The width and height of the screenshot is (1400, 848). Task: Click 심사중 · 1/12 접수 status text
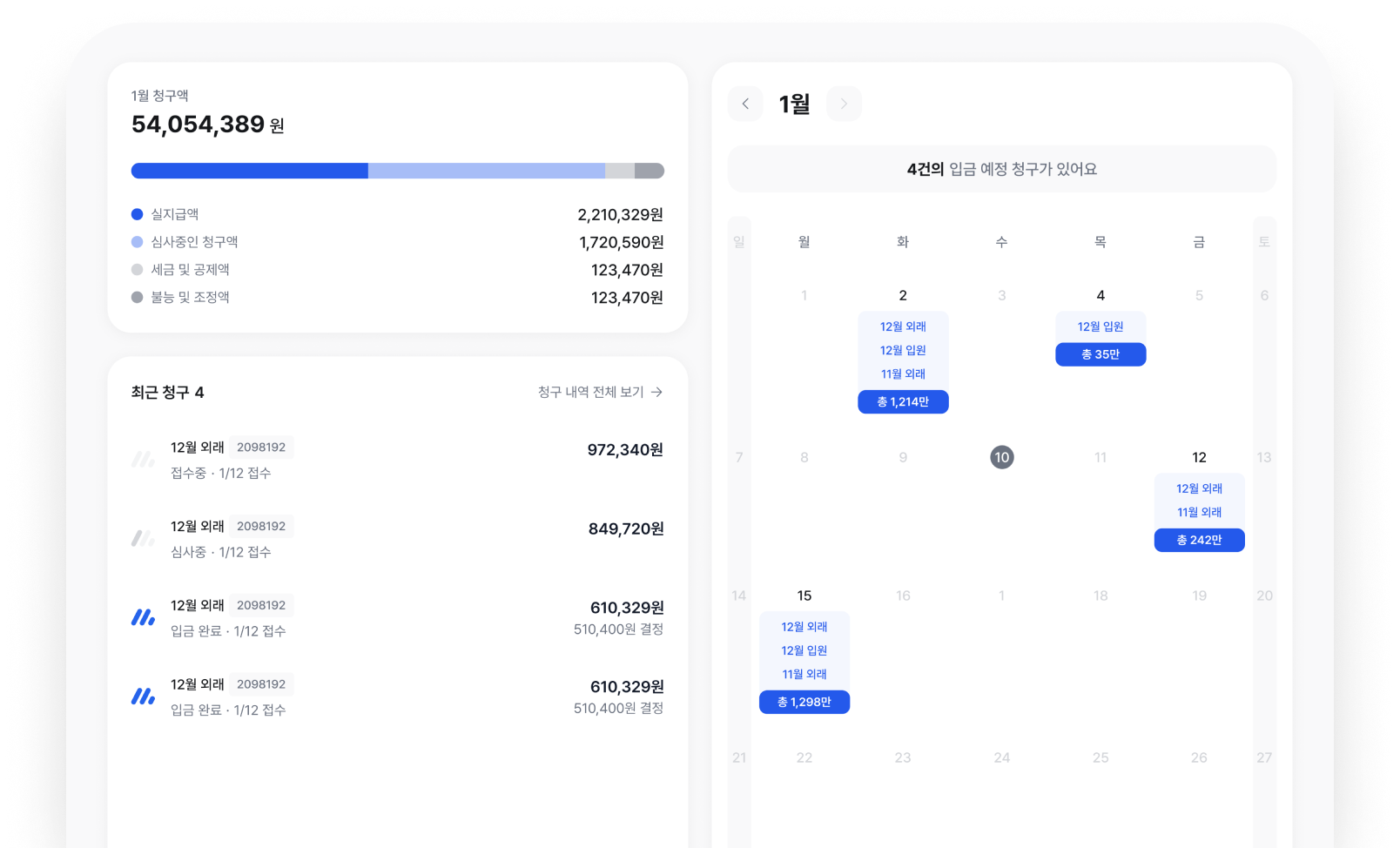coord(221,552)
